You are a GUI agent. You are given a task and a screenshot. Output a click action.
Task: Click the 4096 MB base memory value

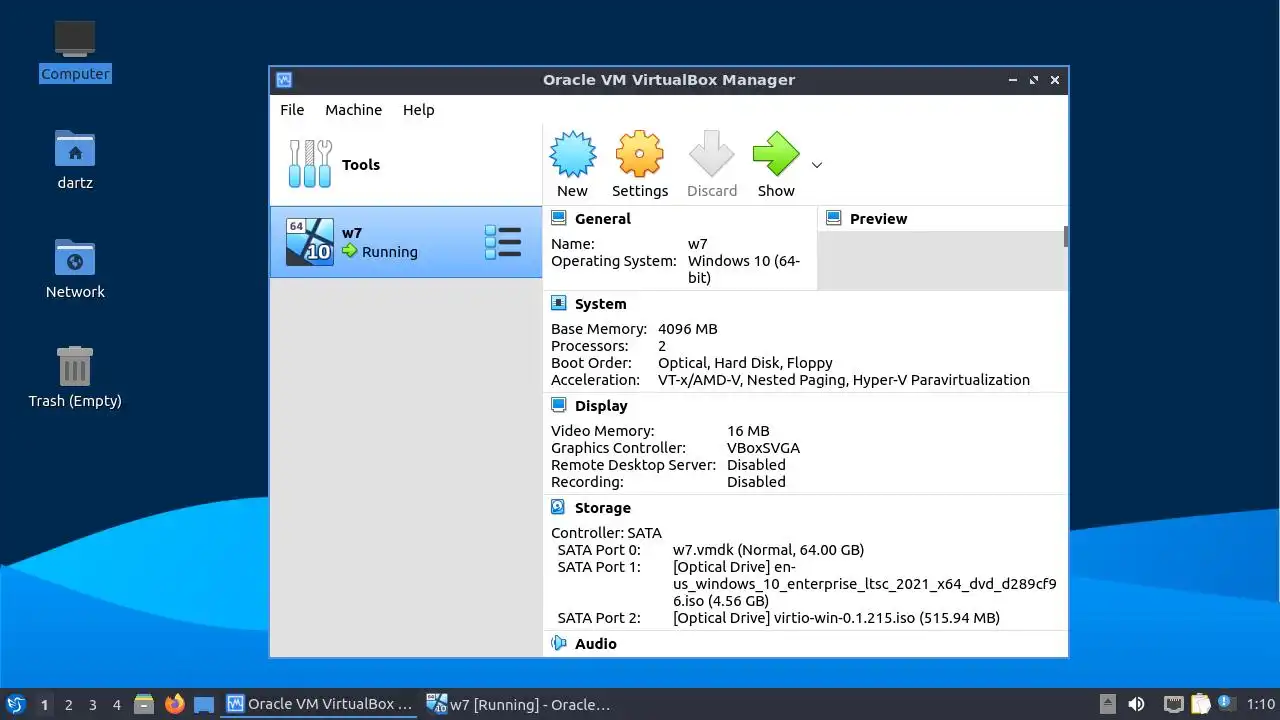coord(688,329)
